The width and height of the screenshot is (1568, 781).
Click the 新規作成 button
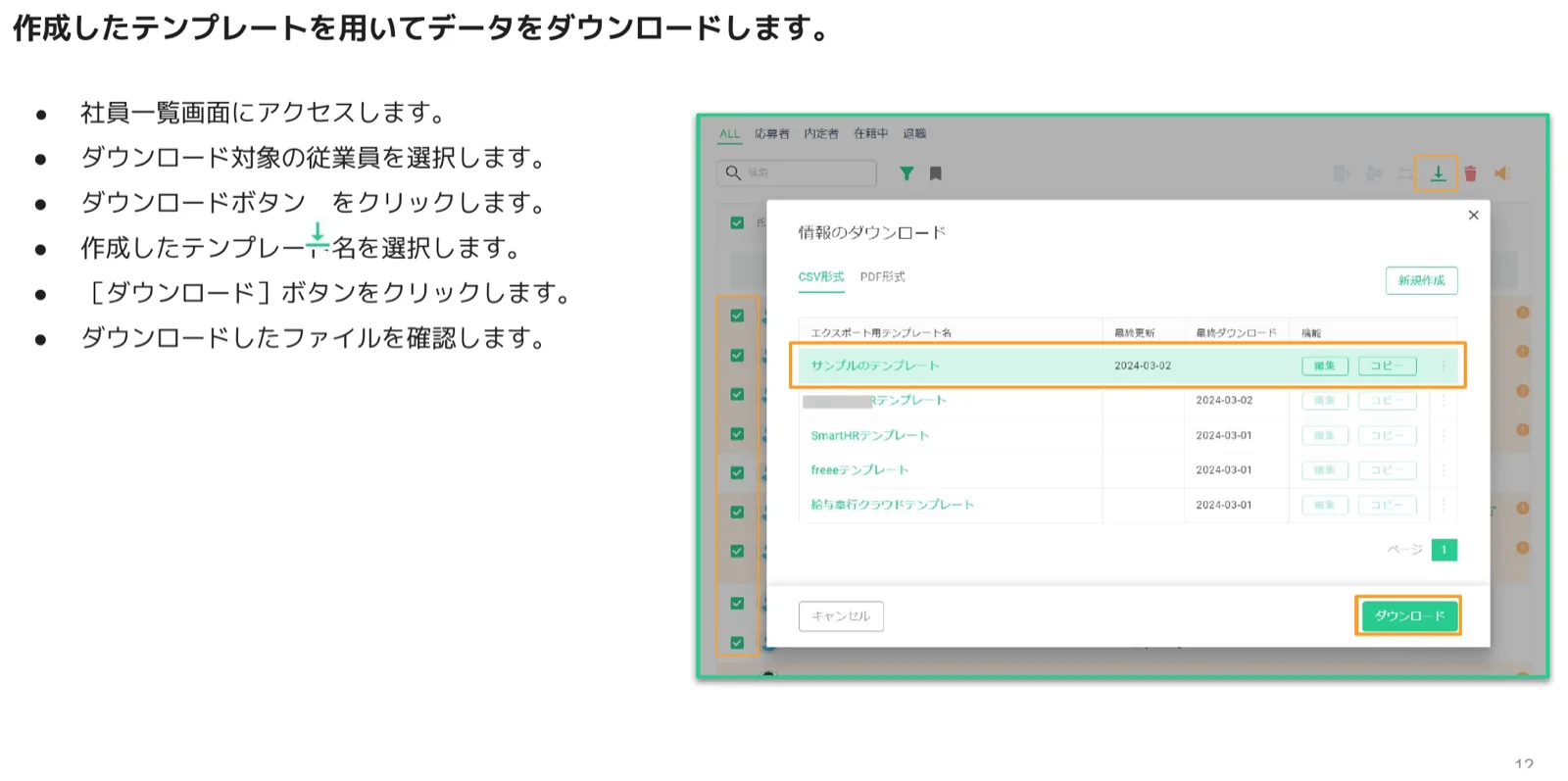1421,280
